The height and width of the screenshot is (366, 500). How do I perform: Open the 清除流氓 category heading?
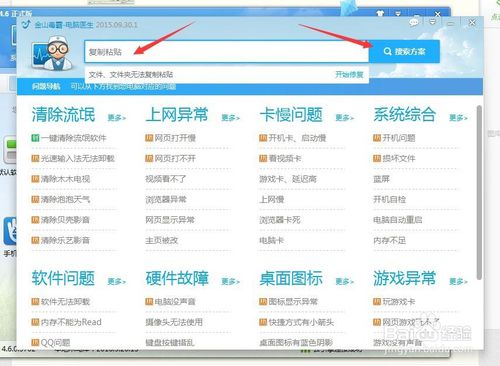[x=63, y=115]
